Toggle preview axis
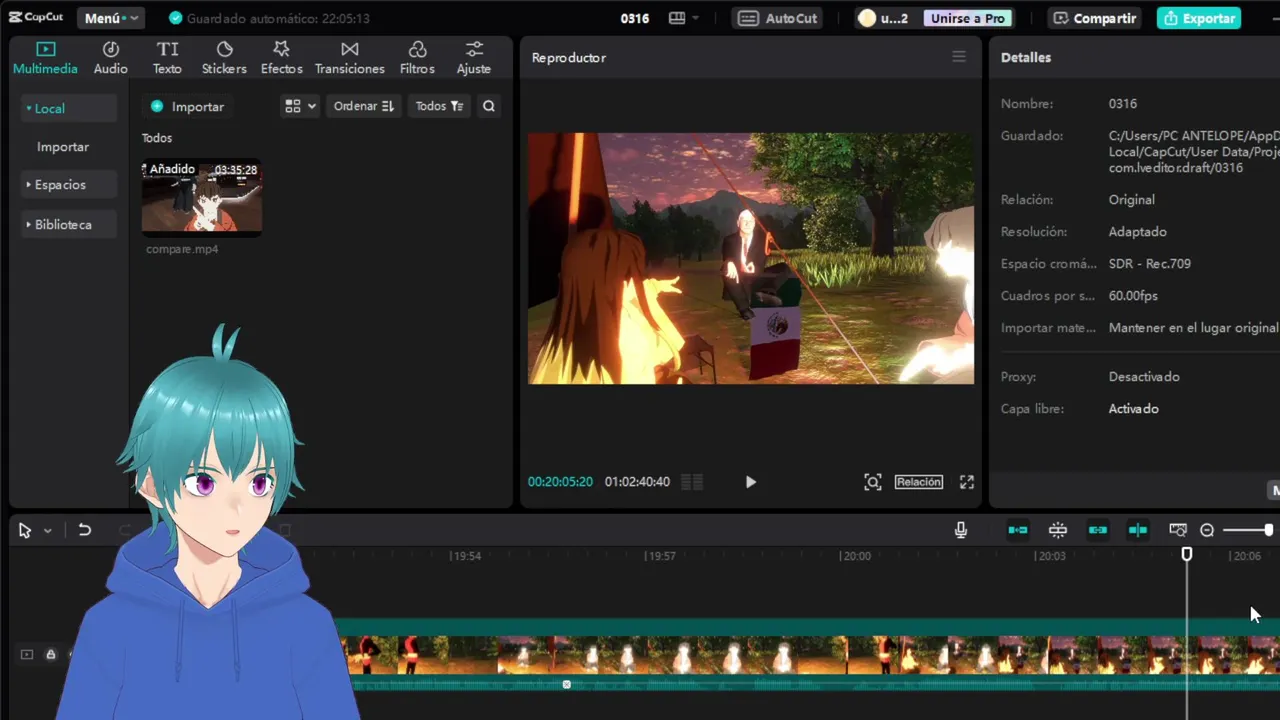Image resolution: width=1280 pixels, height=720 pixels. pos(1138,530)
